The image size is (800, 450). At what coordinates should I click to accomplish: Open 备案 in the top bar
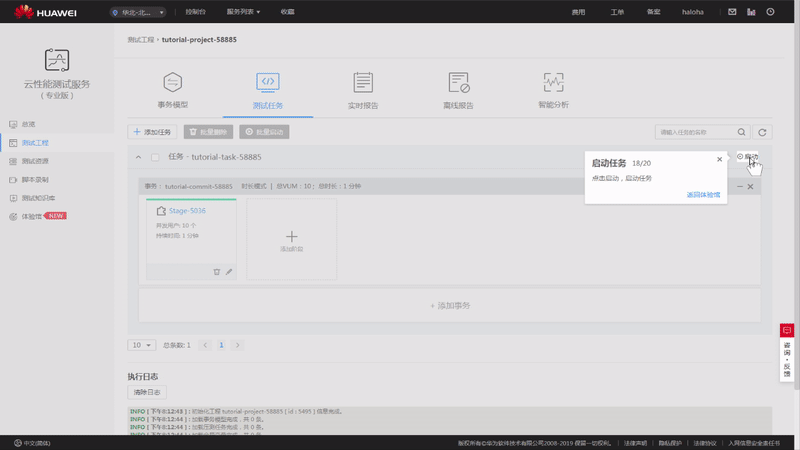coord(654,12)
